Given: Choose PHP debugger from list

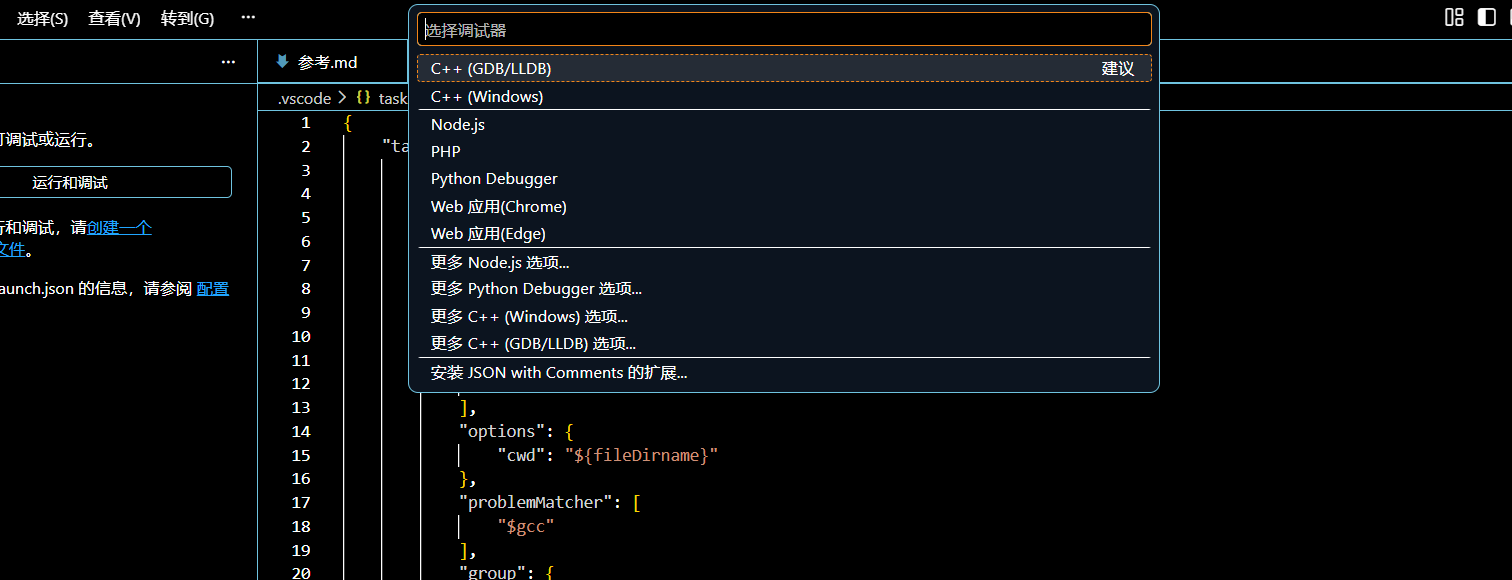Looking at the screenshot, I should point(784,151).
